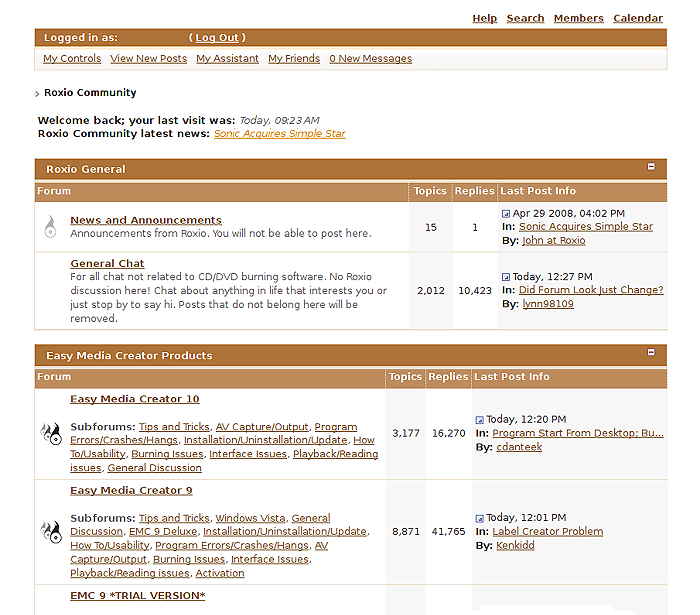The height and width of the screenshot is (615, 700).
Task: Go to last post icon beside Today, 12:20 PM
Action: pos(479,420)
